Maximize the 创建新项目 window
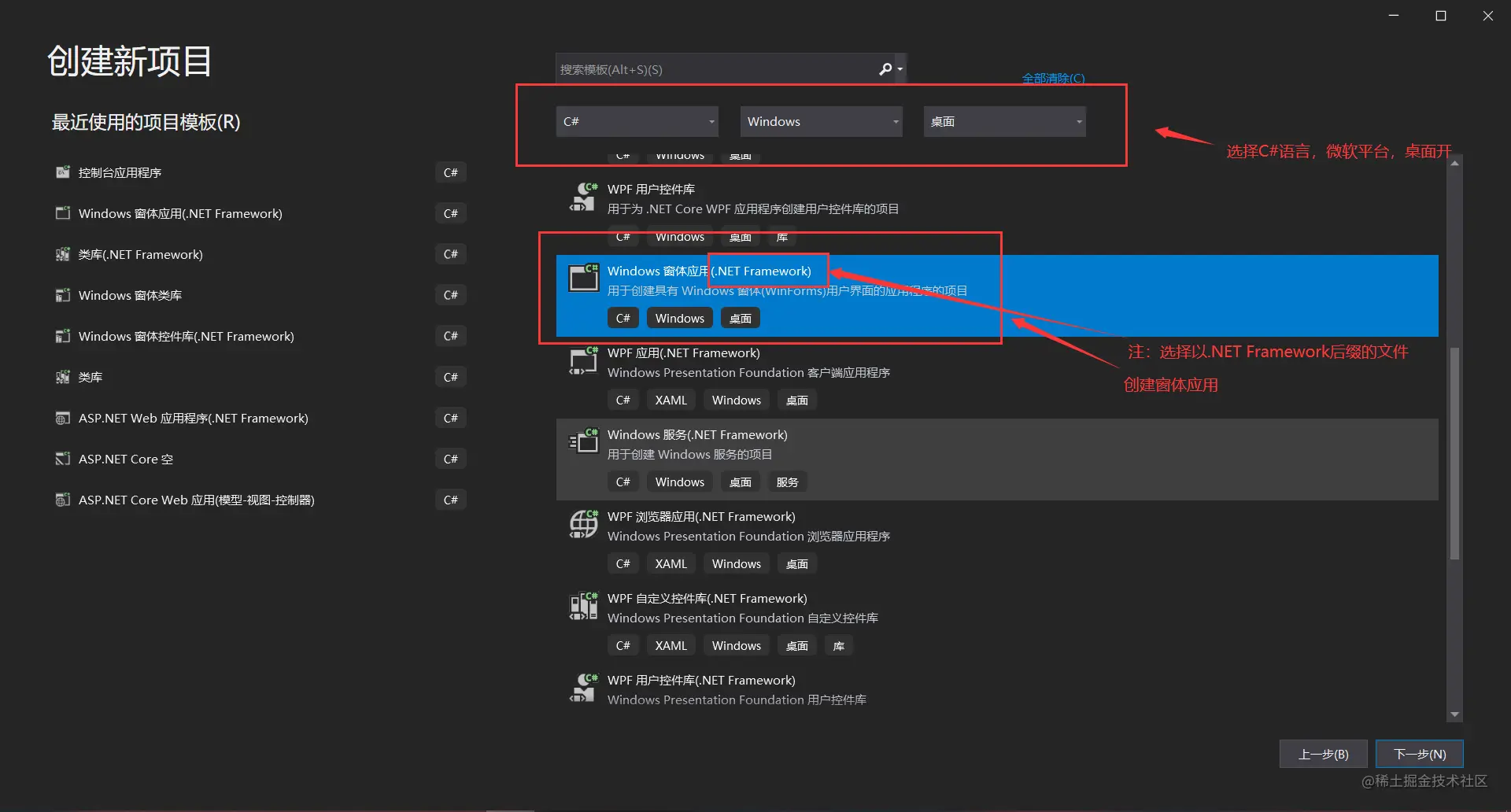The width and height of the screenshot is (1511, 812). pos(1441,16)
